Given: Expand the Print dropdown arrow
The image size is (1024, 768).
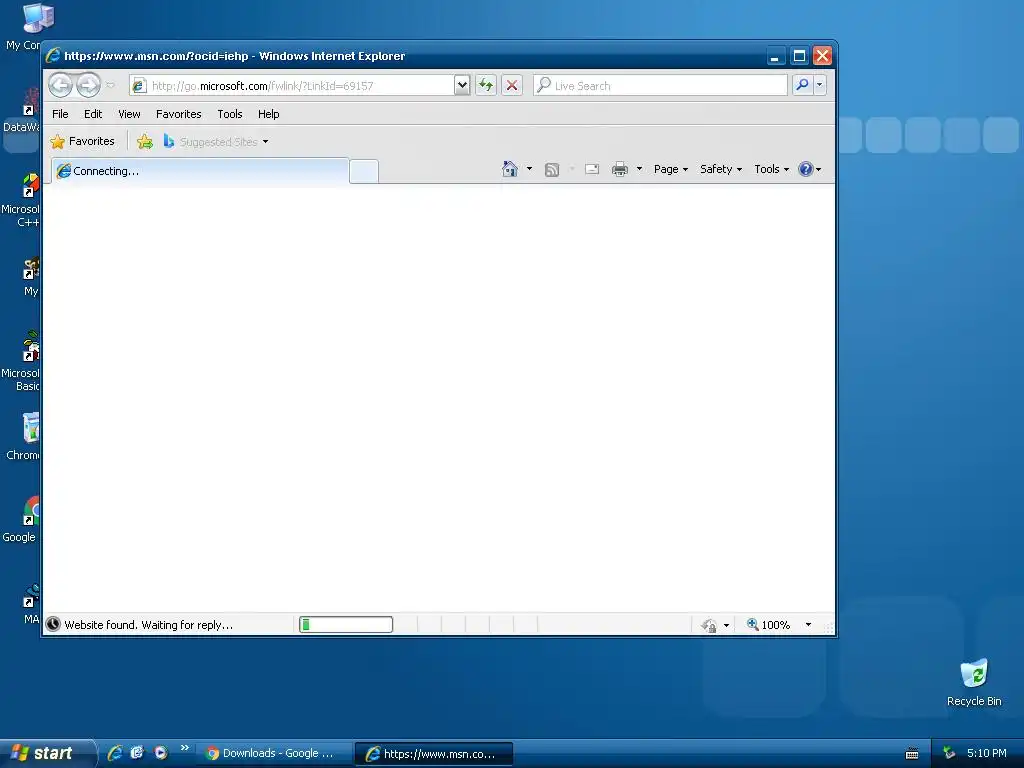Looking at the screenshot, I should (639, 169).
